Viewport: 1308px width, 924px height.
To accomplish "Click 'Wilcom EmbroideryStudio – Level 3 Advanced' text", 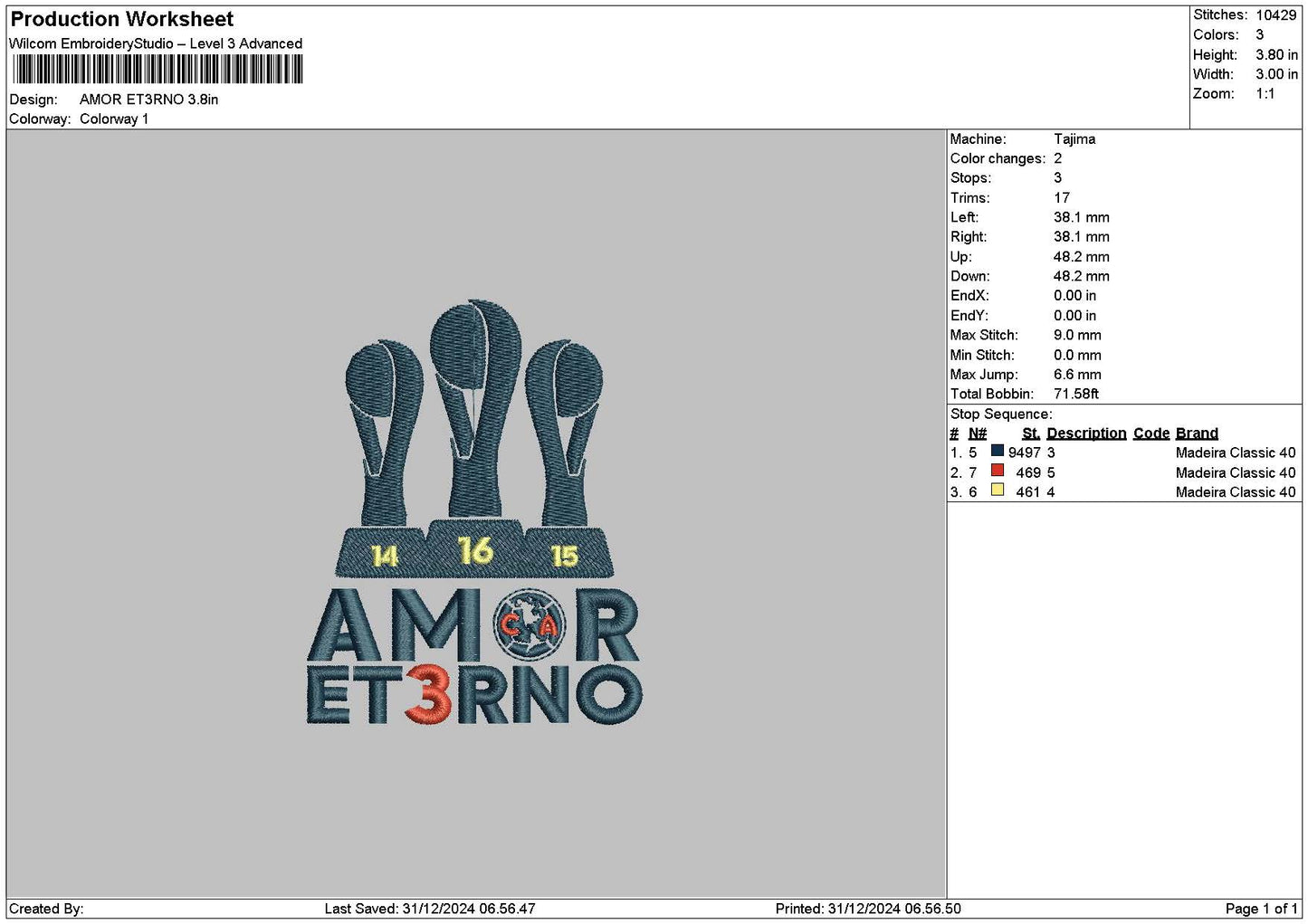I will pyautogui.click(x=156, y=43).
